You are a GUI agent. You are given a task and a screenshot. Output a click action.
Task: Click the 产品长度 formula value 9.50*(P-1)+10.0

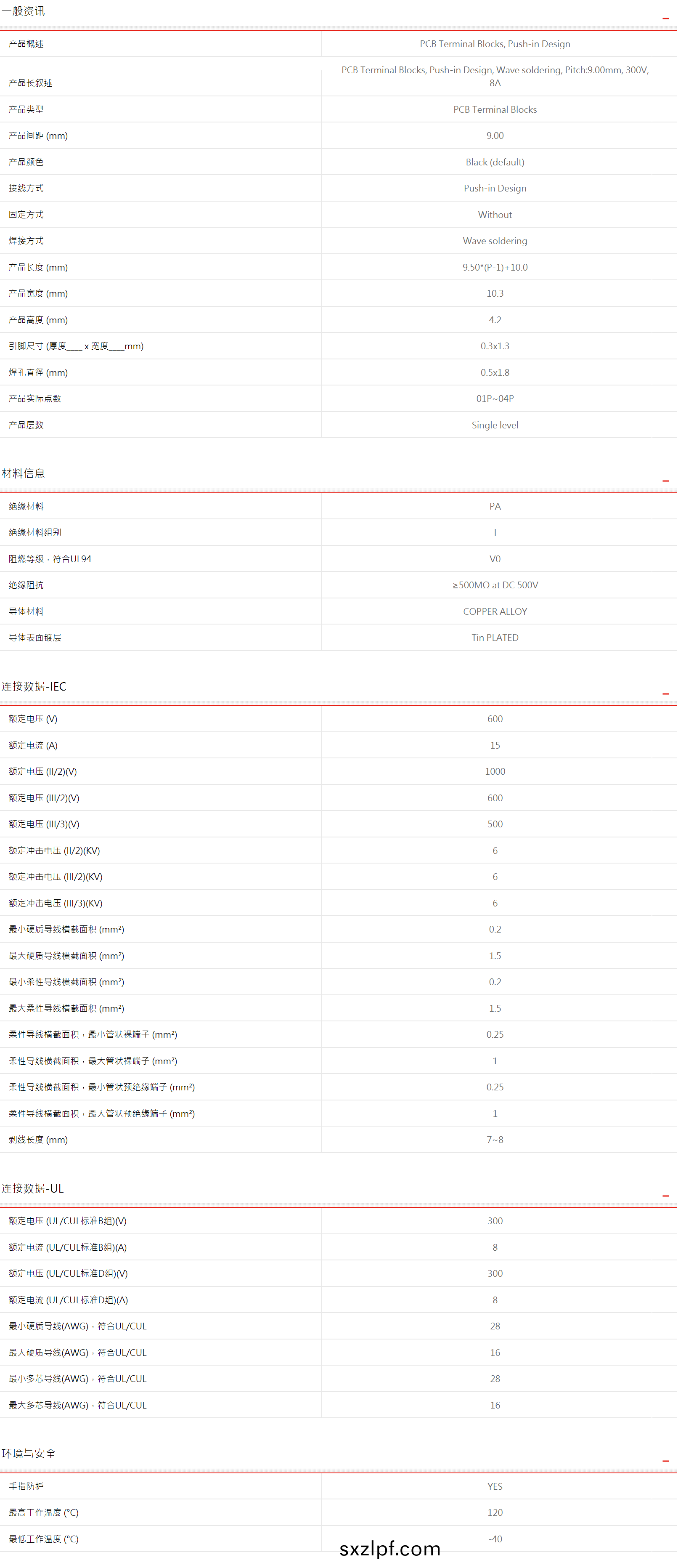point(495,267)
